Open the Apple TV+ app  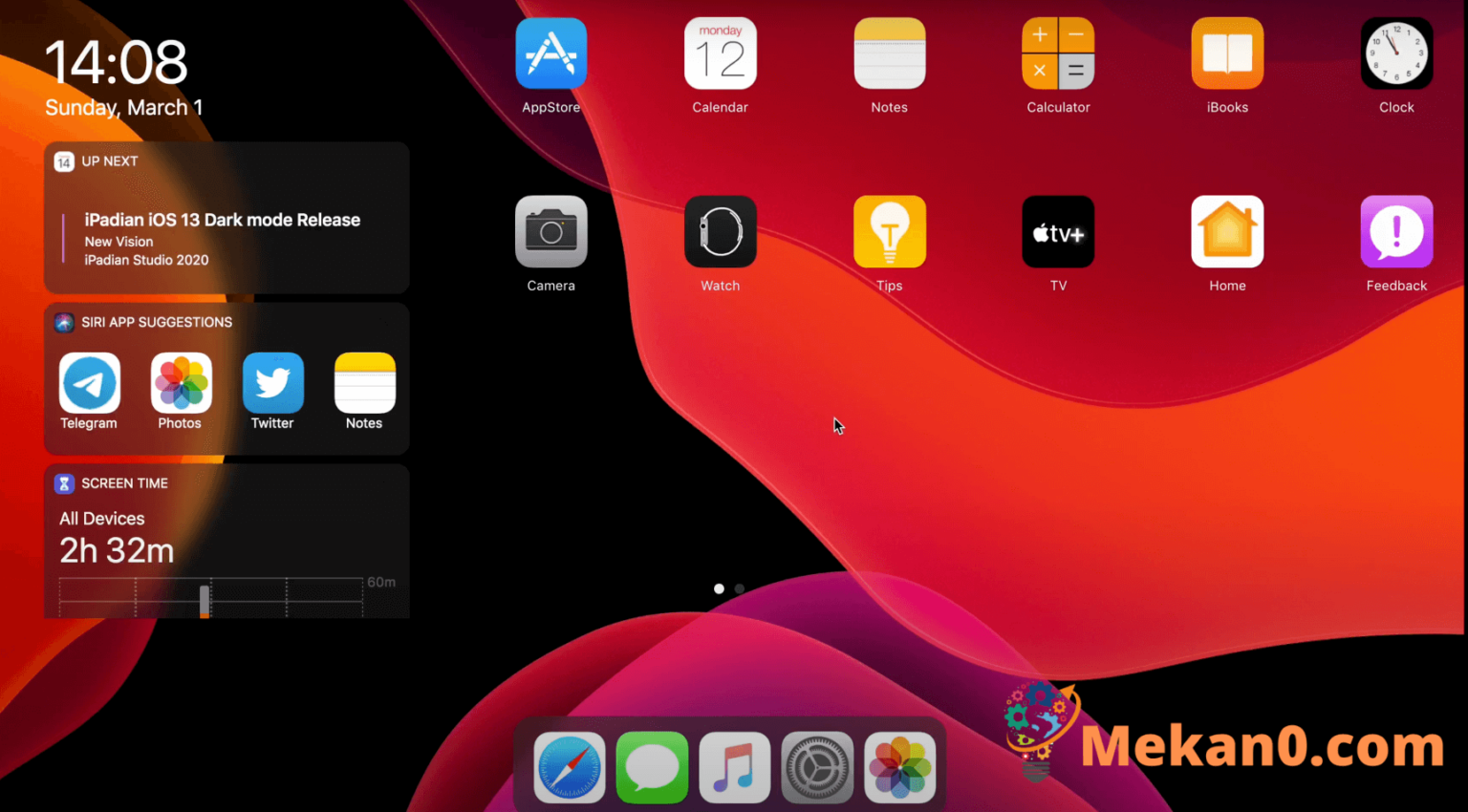[x=1058, y=231]
